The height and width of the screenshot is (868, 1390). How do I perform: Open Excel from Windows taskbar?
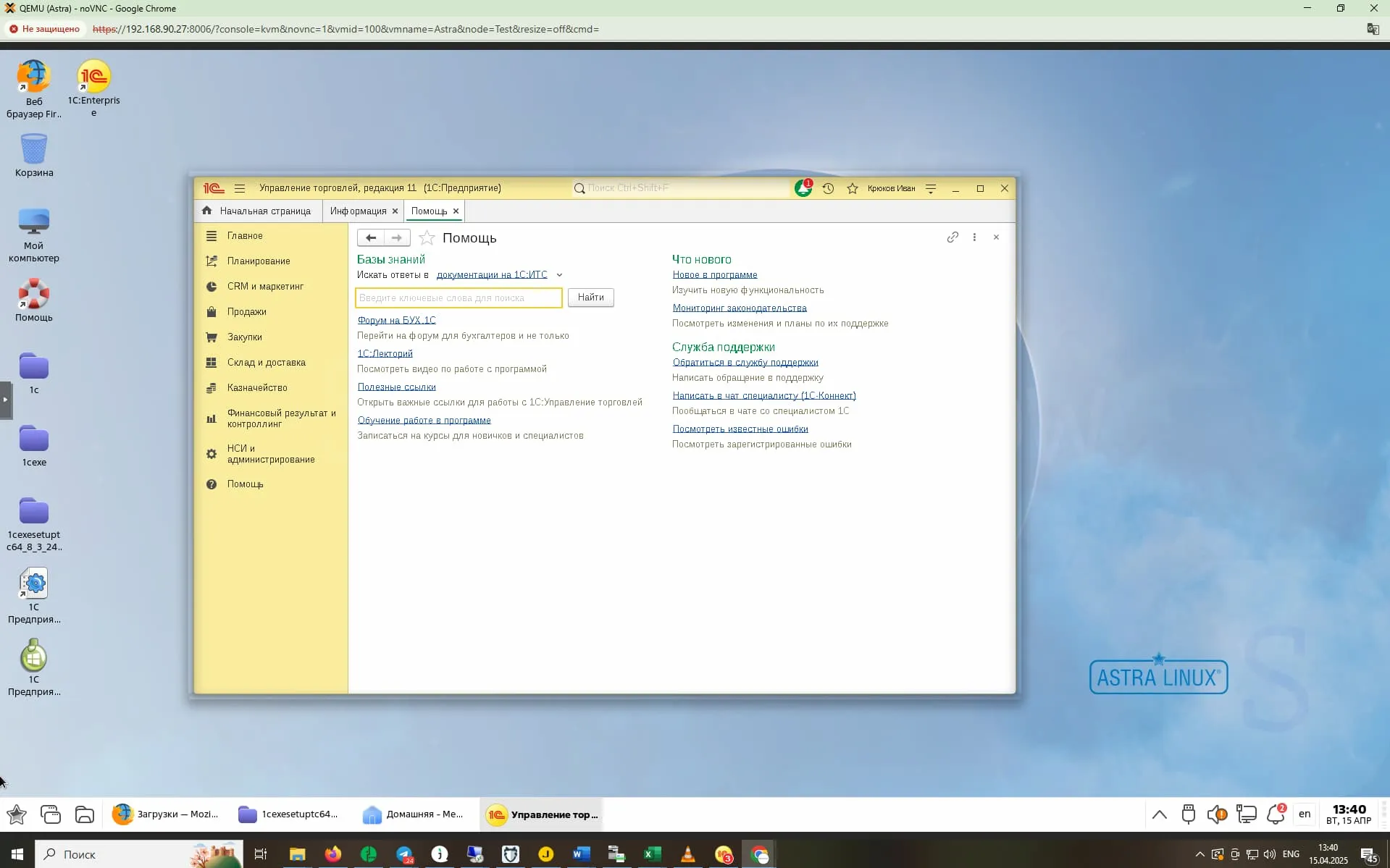tap(652, 854)
